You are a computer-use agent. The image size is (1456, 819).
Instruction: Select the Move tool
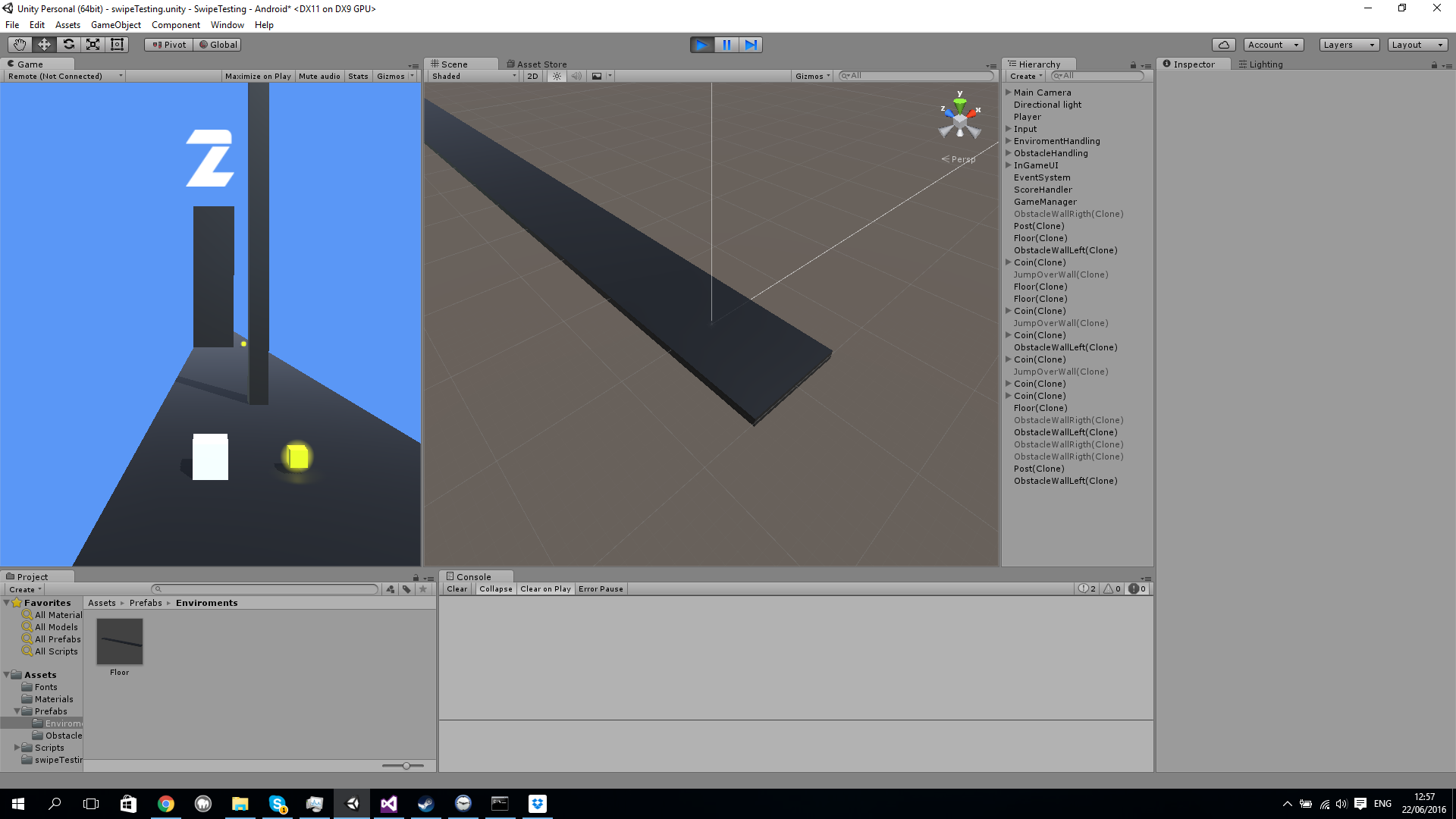tap(44, 45)
